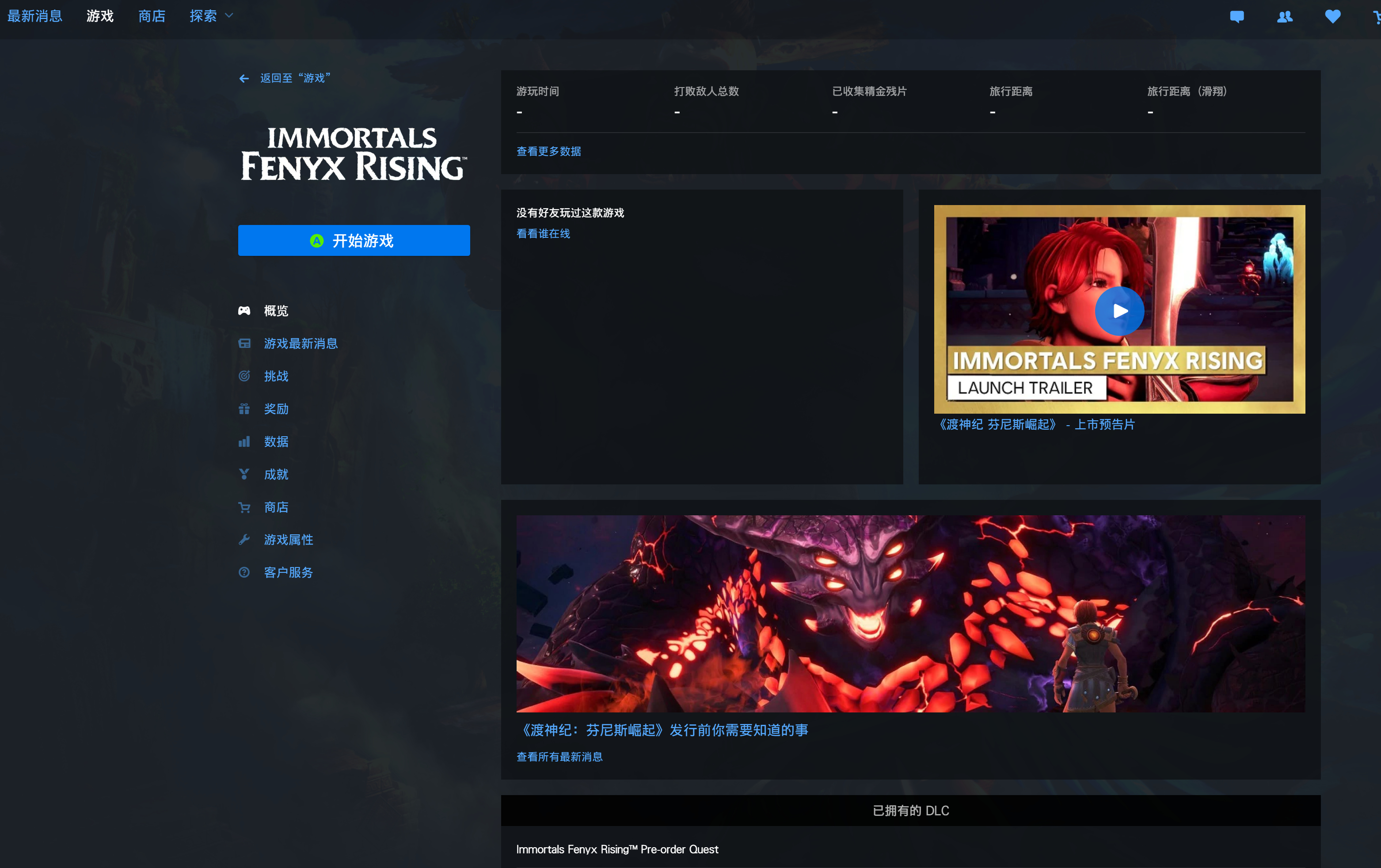Viewport: 1381px width, 868px height.
Task: Open 奖励 in the sidebar
Action: coord(276,408)
